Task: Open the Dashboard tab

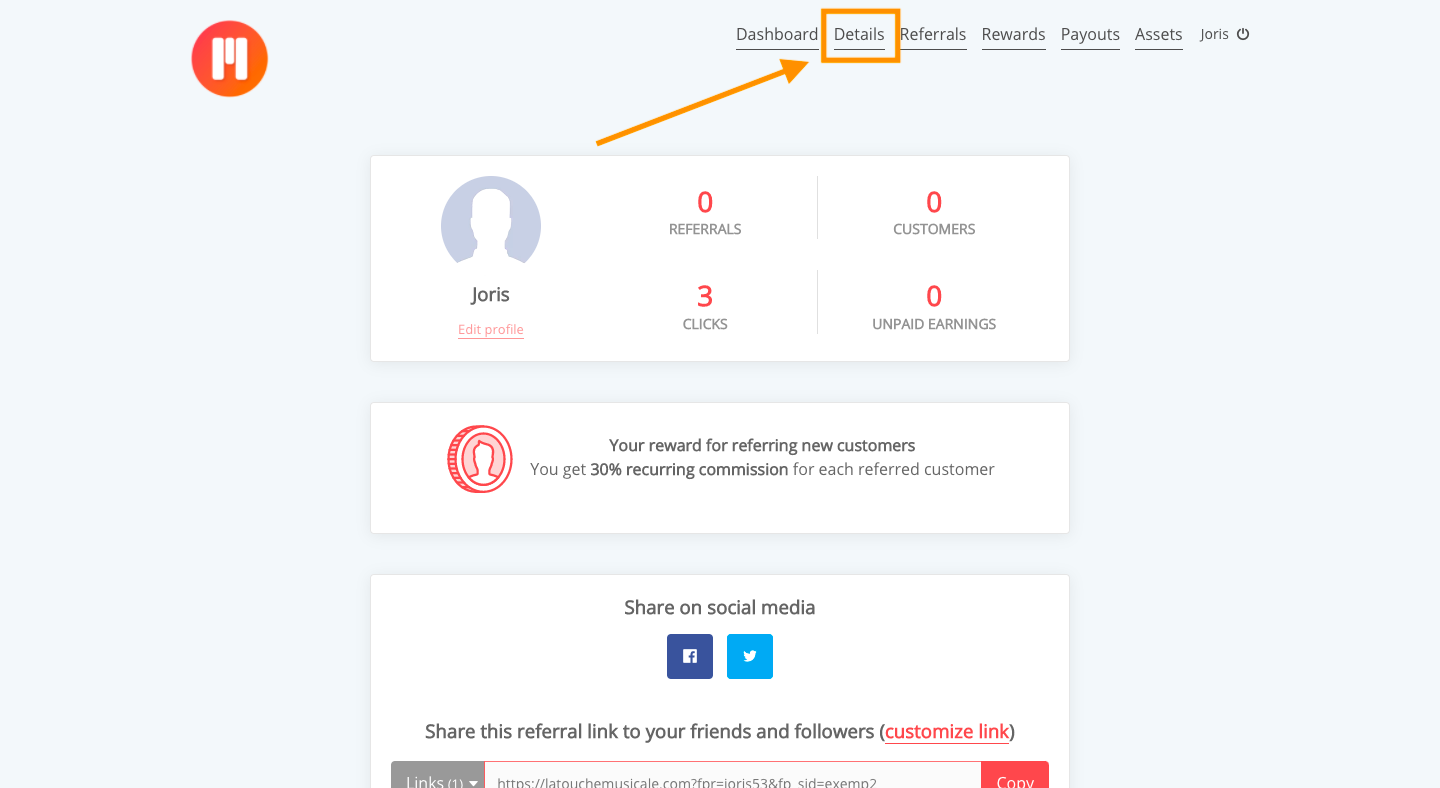Action: pyautogui.click(x=777, y=35)
